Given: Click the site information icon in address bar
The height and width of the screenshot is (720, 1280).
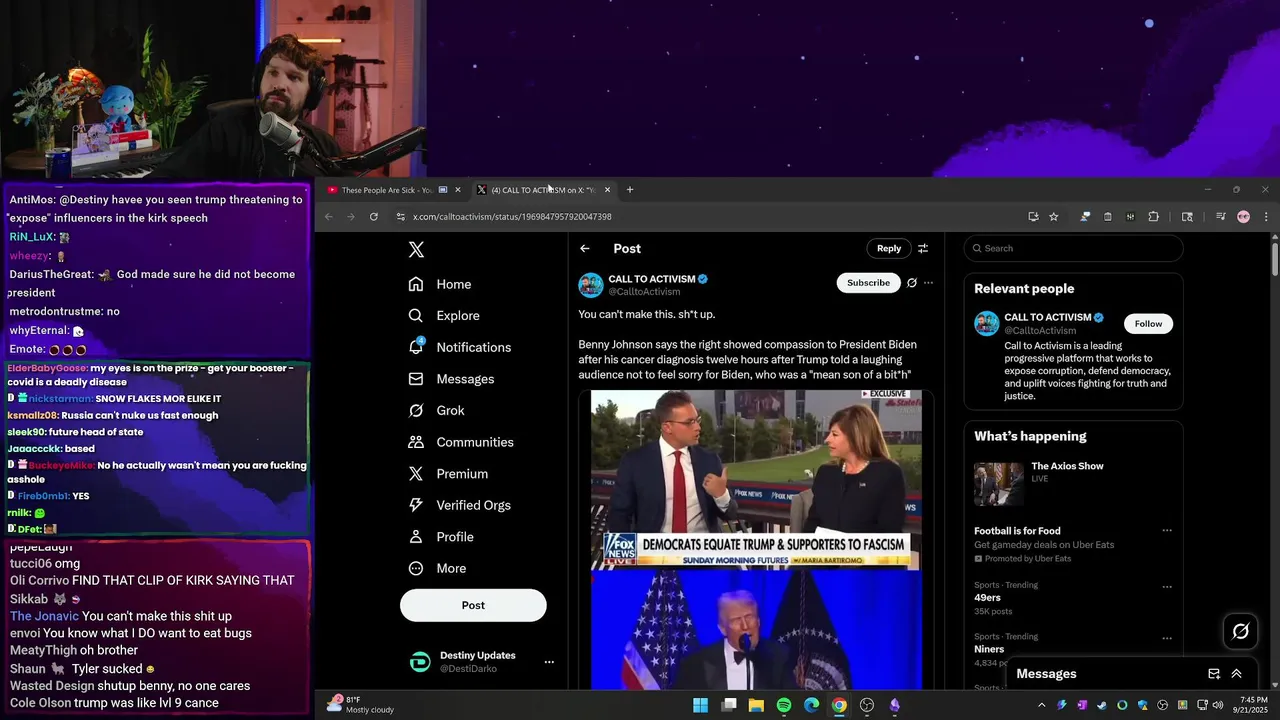Looking at the screenshot, I should coord(401,217).
